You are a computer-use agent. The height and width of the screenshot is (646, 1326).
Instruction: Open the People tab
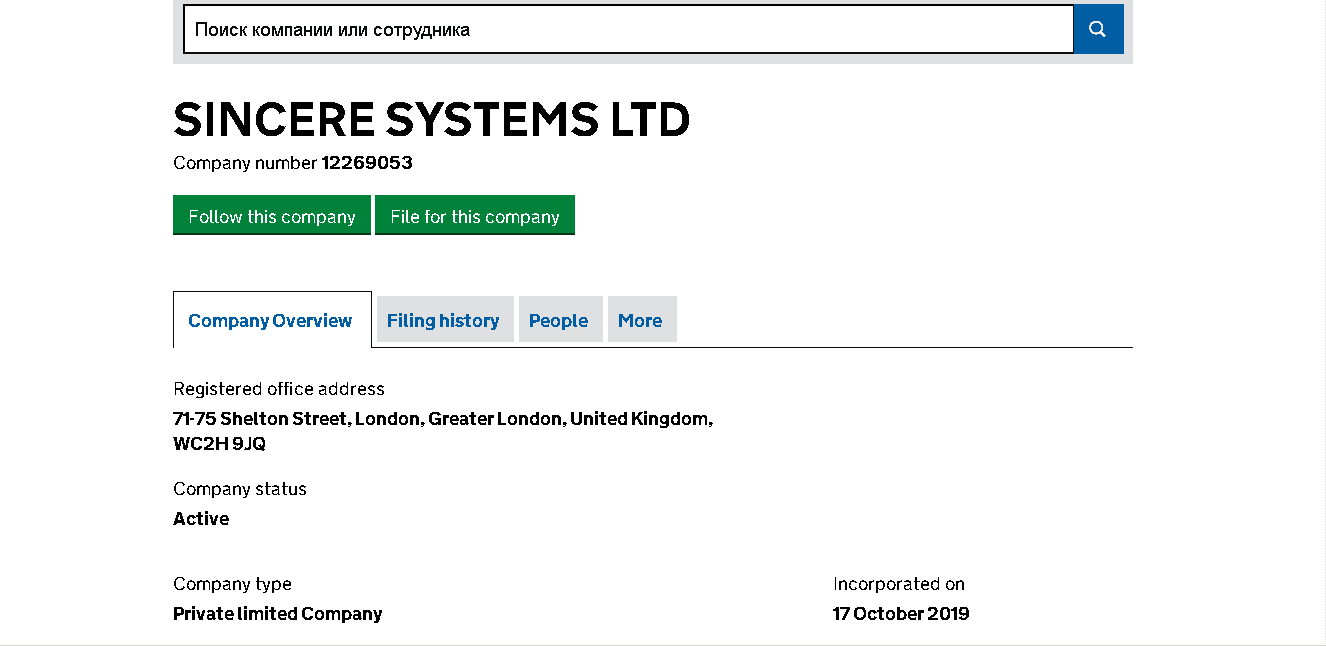[558, 321]
